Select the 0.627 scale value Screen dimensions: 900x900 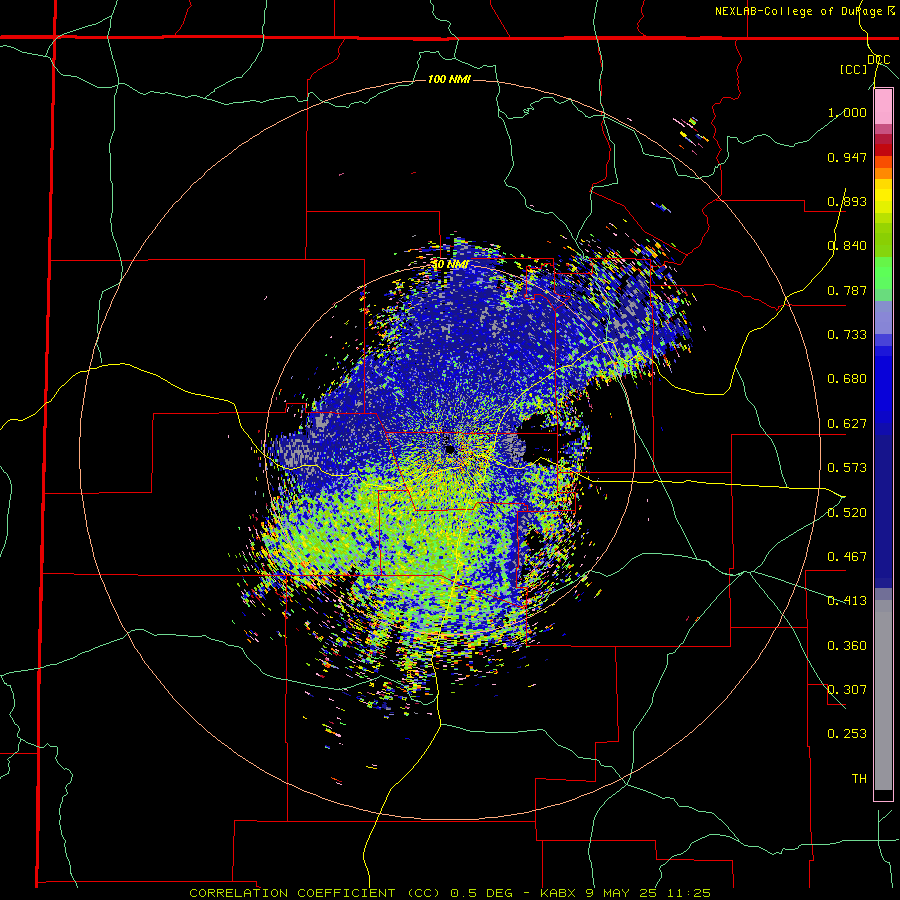pos(847,424)
